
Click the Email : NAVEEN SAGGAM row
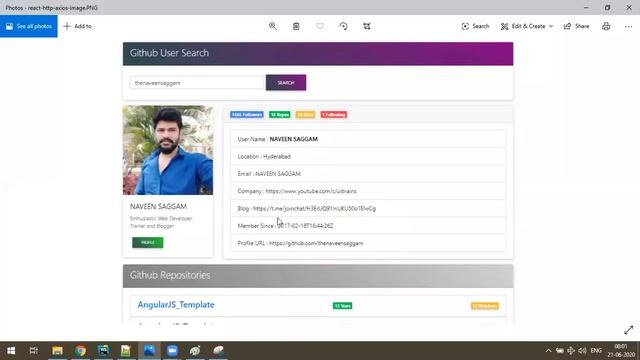point(368,174)
